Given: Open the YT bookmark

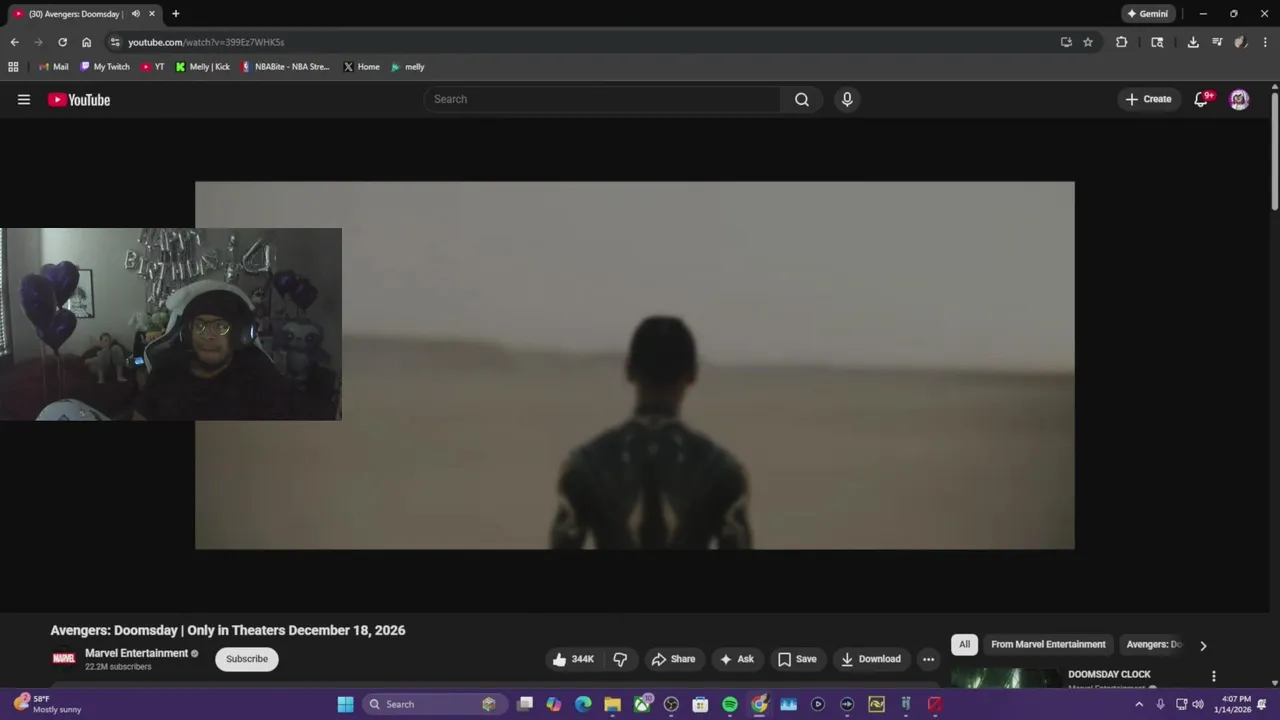Looking at the screenshot, I should tap(153, 67).
